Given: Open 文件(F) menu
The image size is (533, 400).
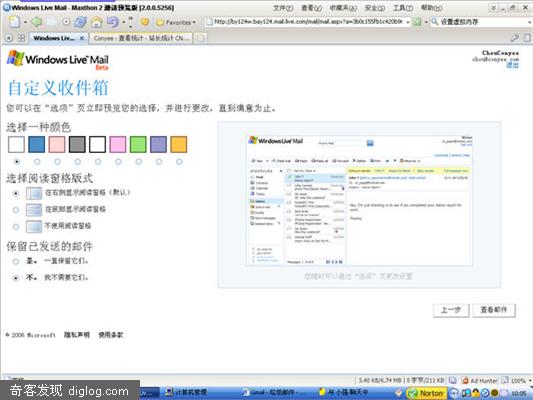Looking at the screenshot, I should point(283,8).
